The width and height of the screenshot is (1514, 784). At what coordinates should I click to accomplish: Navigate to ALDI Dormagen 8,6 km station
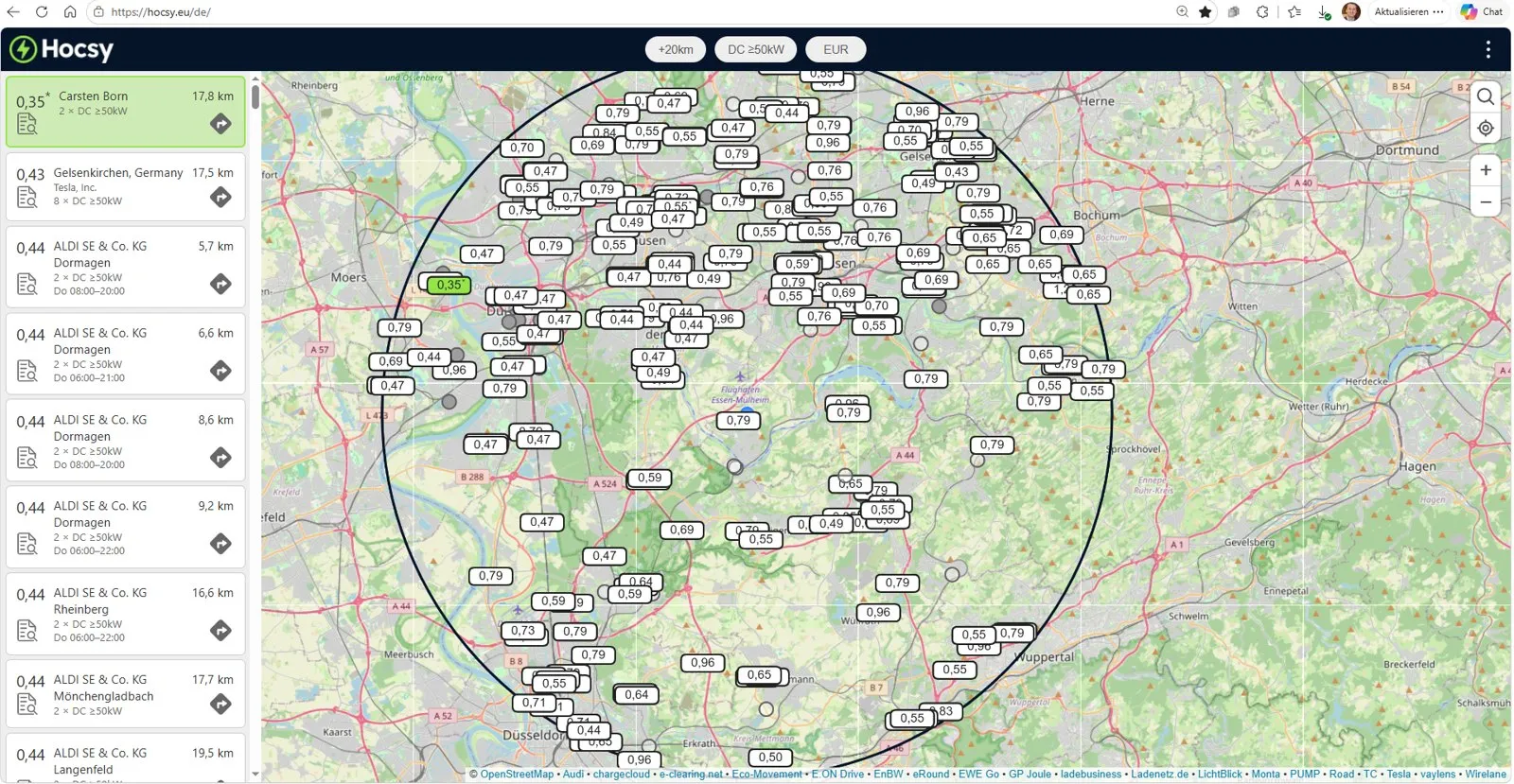click(x=220, y=458)
